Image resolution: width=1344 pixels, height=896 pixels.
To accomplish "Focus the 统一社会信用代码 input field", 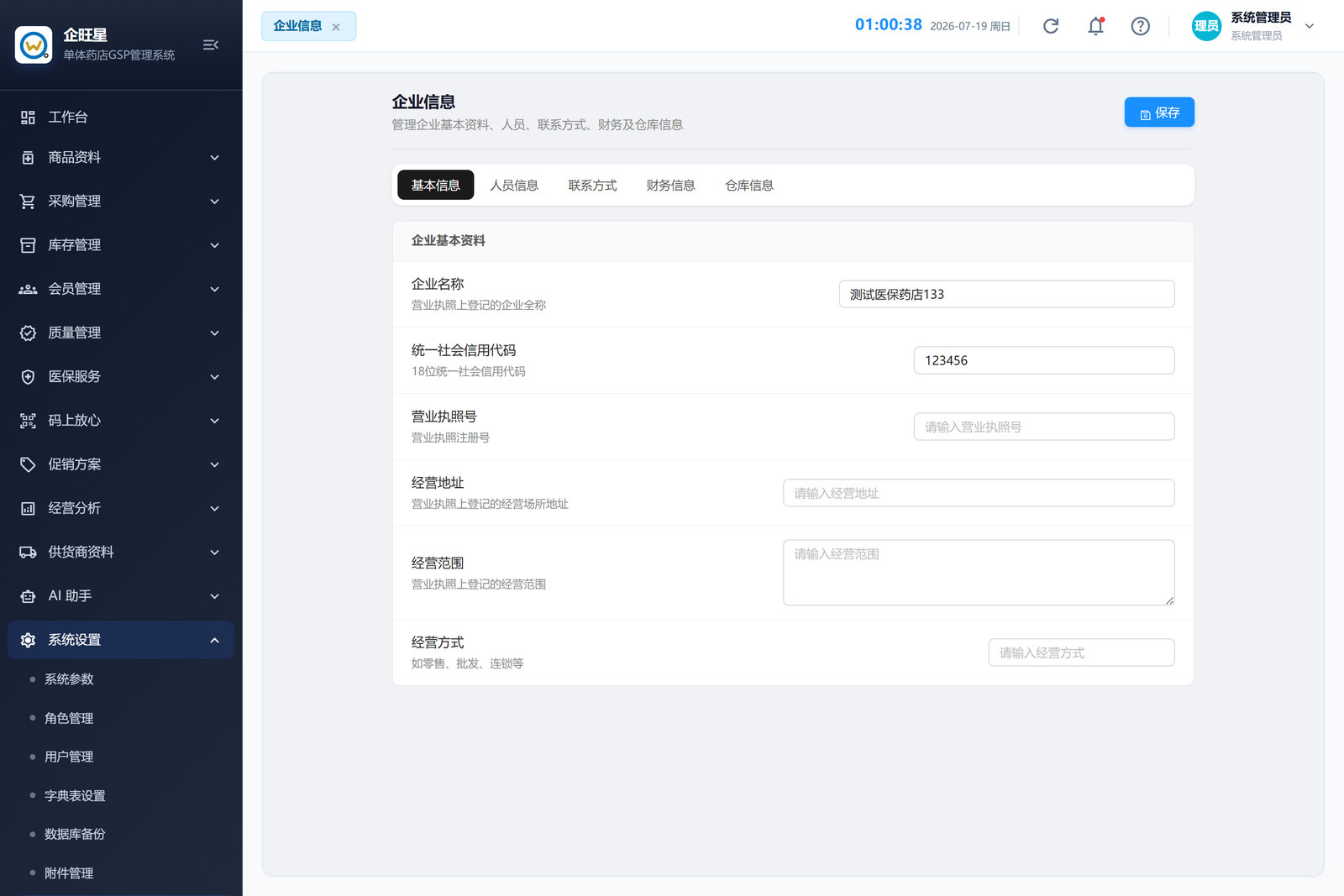I will [x=1044, y=360].
